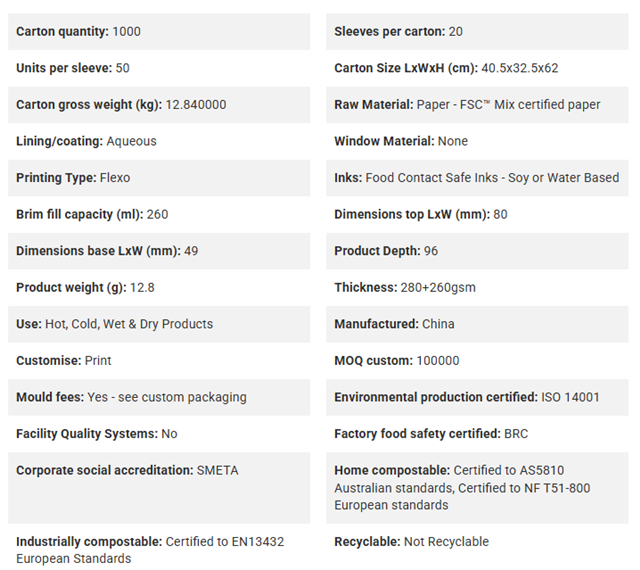Click the Corporate social accreditation SMETA cell

coord(159,488)
